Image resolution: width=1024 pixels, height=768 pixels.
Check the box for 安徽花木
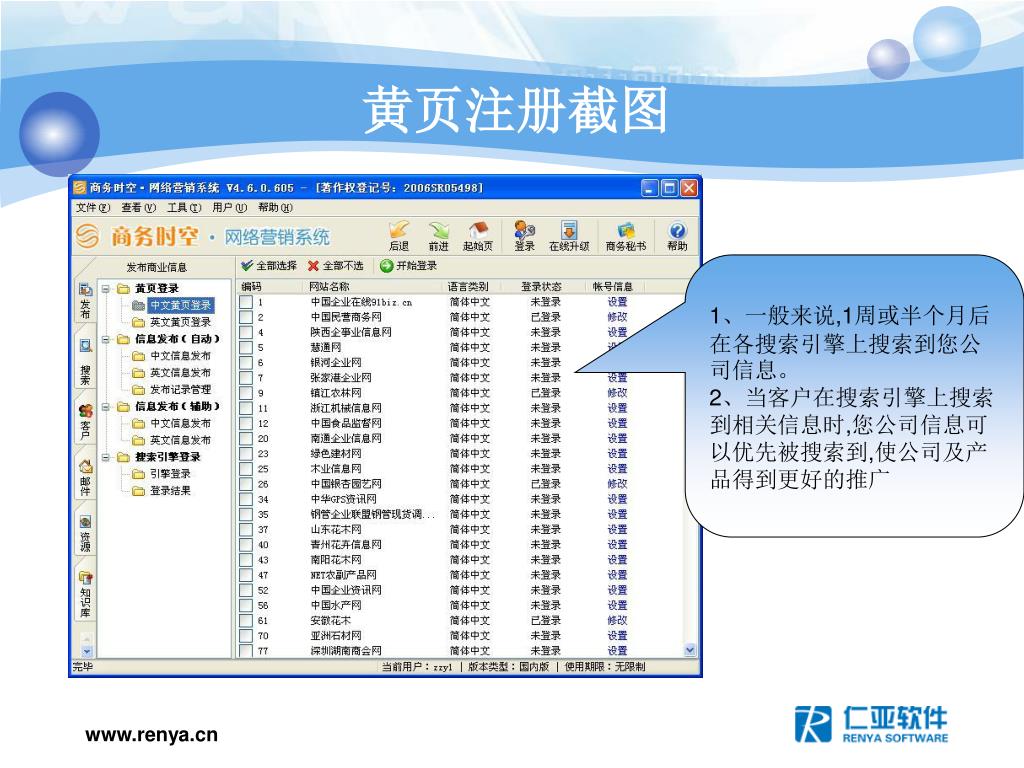pos(246,620)
